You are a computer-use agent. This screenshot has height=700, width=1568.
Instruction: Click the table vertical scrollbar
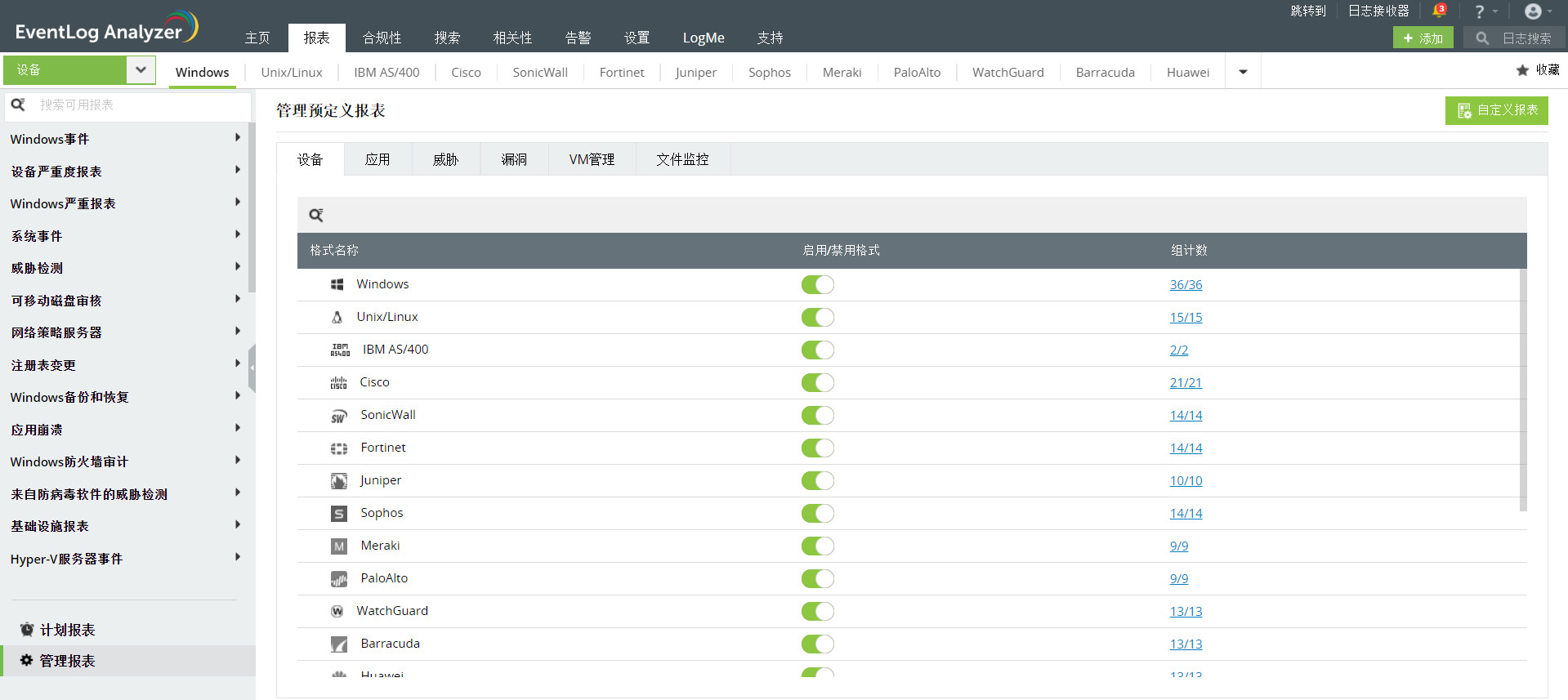(x=1523, y=390)
